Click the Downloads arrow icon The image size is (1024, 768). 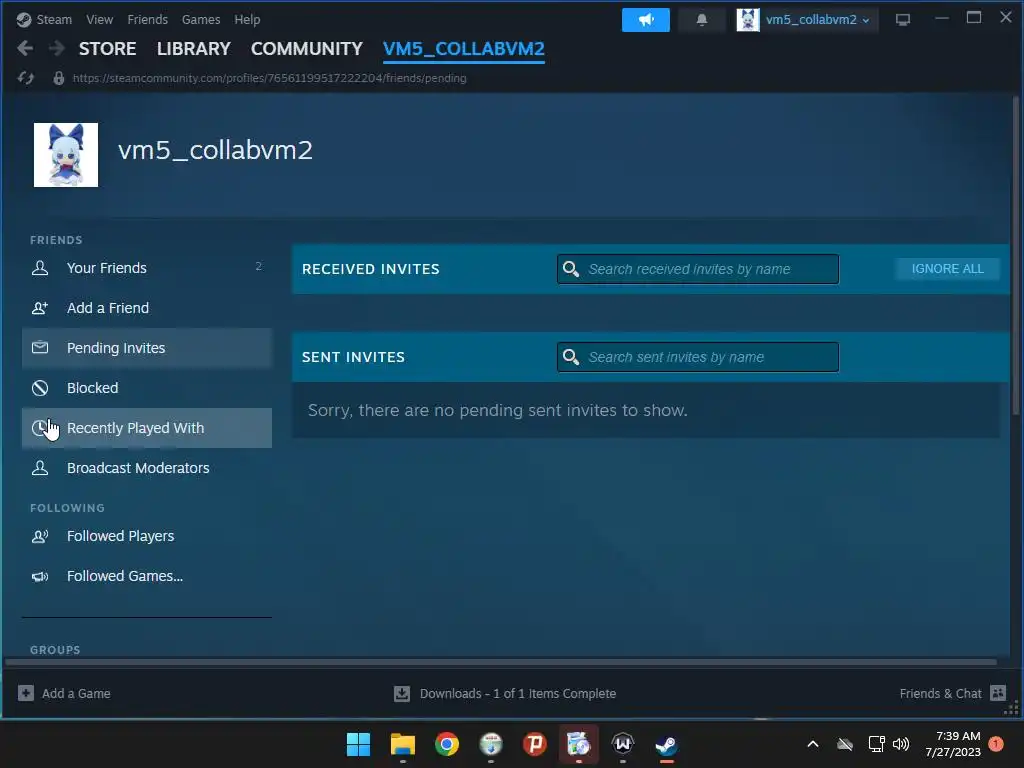click(x=402, y=694)
